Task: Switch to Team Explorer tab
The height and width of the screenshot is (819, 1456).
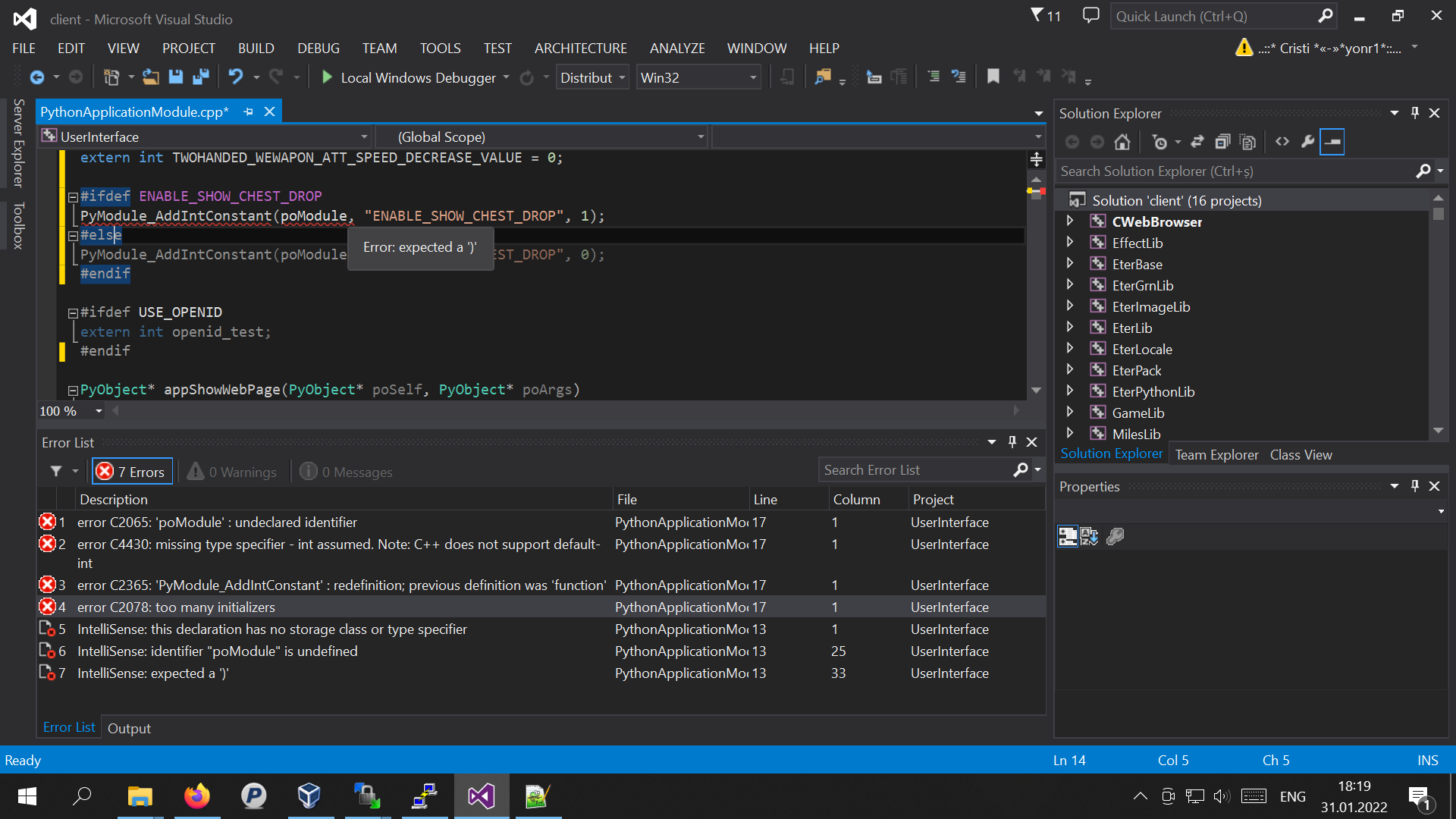Action: click(1216, 455)
